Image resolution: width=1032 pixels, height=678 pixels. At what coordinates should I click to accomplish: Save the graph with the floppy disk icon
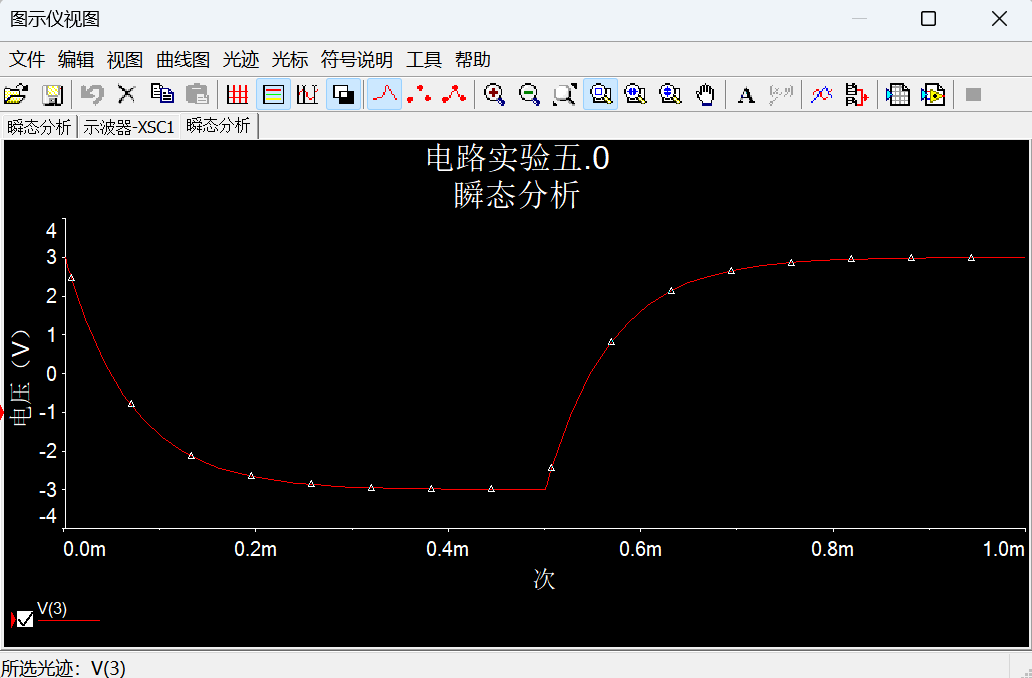tap(52, 94)
